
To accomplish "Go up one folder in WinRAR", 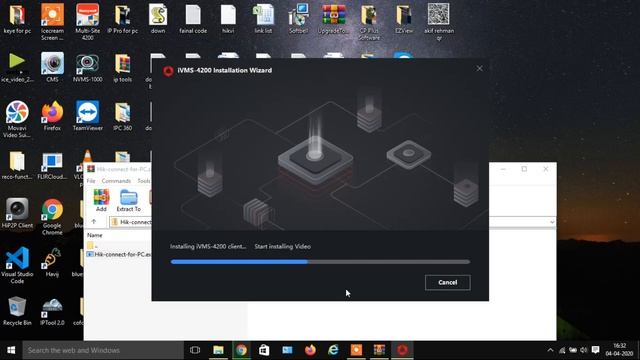I will pos(94,222).
